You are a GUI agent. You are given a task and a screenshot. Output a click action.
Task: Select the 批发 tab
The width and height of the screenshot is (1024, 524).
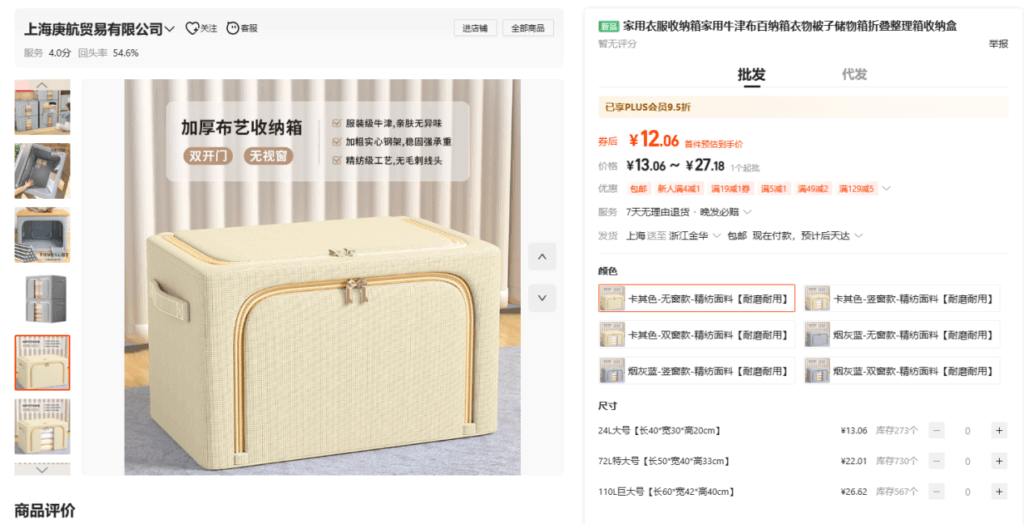[751, 74]
